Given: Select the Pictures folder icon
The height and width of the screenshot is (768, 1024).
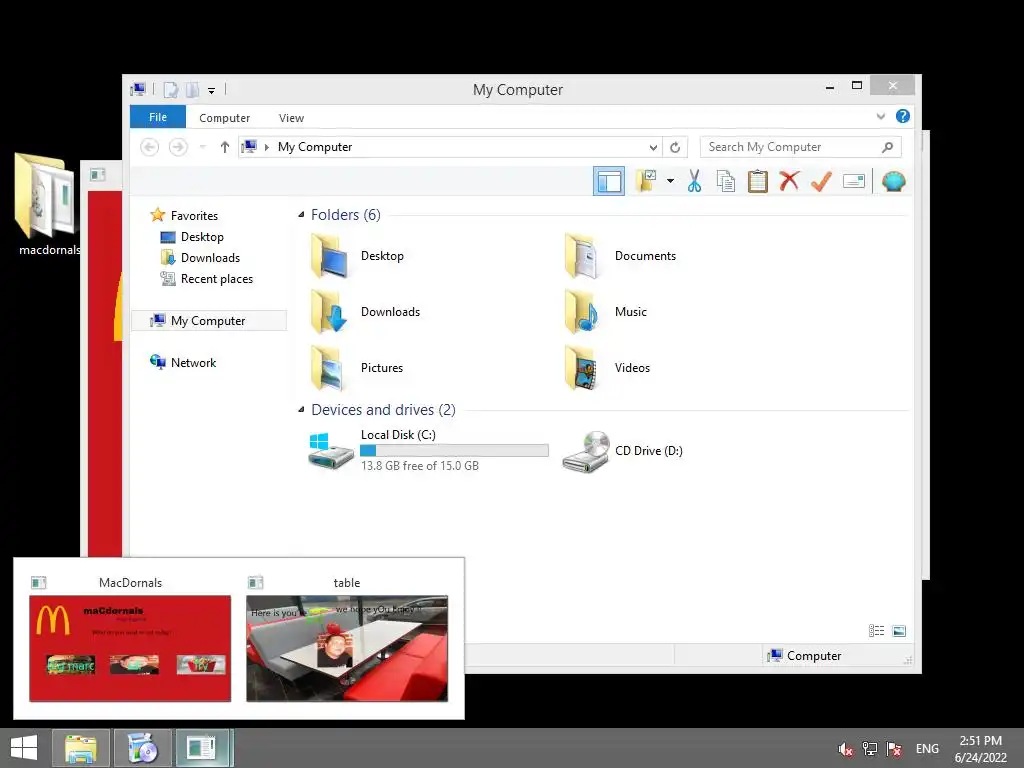Looking at the screenshot, I should point(329,368).
